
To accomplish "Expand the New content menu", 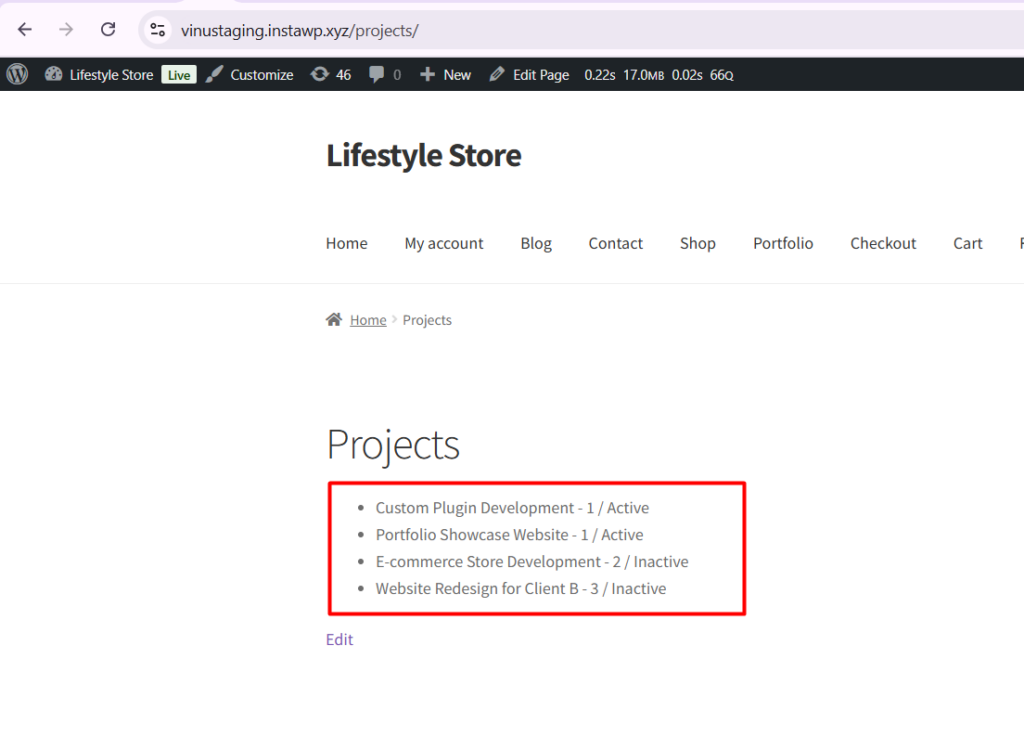I will tap(446, 74).
